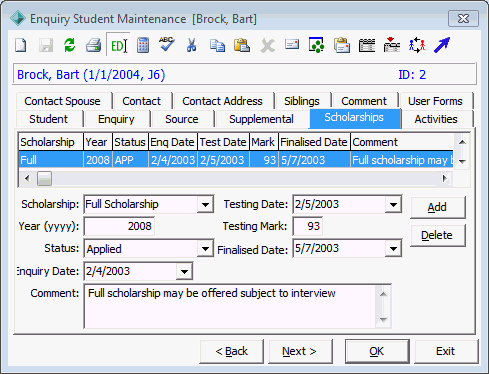
Task: Click the Cut scissors icon
Action: point(191,45)
